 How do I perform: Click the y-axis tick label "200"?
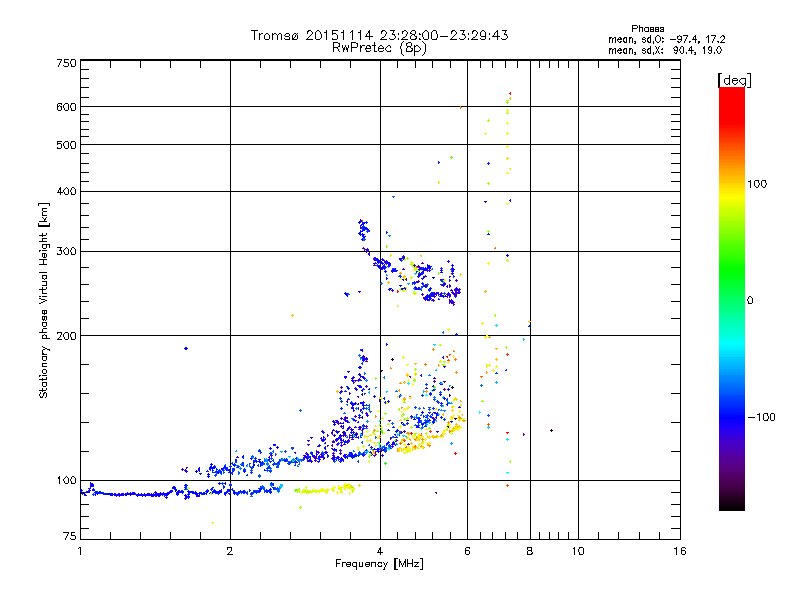66,336
